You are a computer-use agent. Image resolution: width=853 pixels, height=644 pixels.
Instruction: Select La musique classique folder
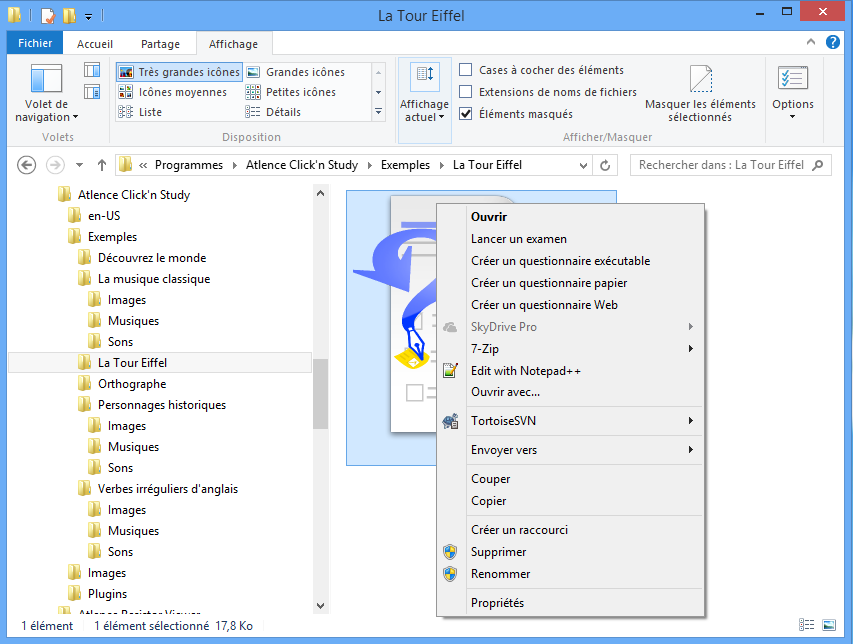pos(154,279)
